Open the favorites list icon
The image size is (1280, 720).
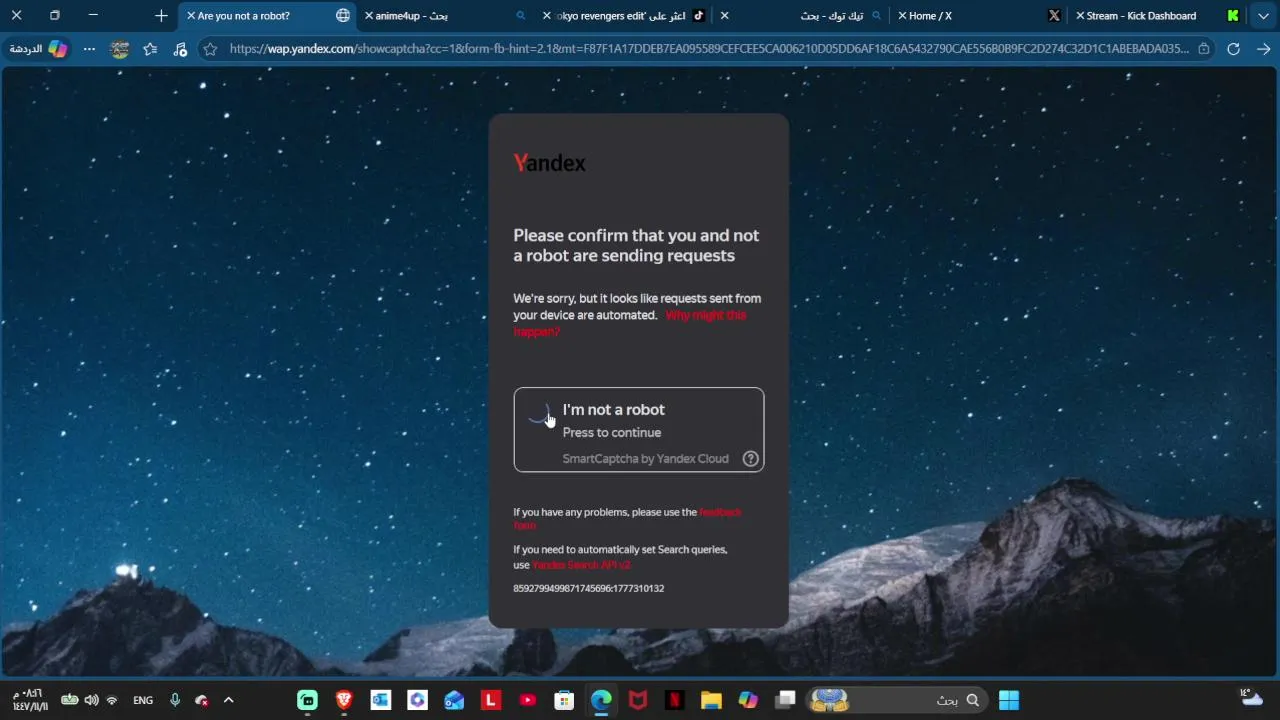click(x=150, y=48)
